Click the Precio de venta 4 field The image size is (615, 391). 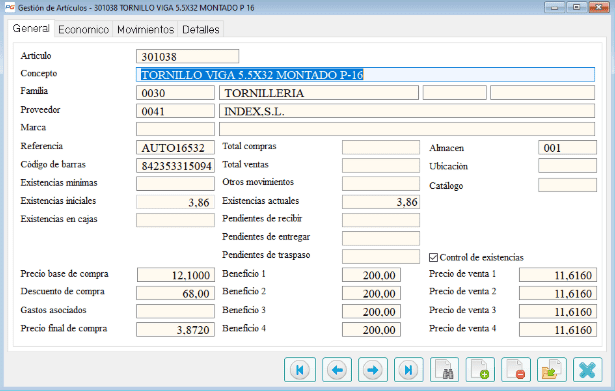(x=558, y=329)
